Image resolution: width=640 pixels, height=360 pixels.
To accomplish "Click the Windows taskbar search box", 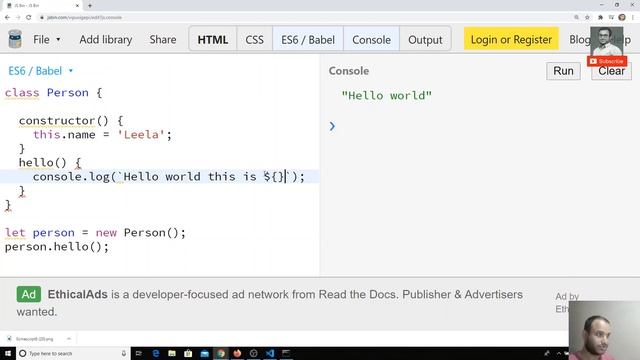I will coord(73,353).
